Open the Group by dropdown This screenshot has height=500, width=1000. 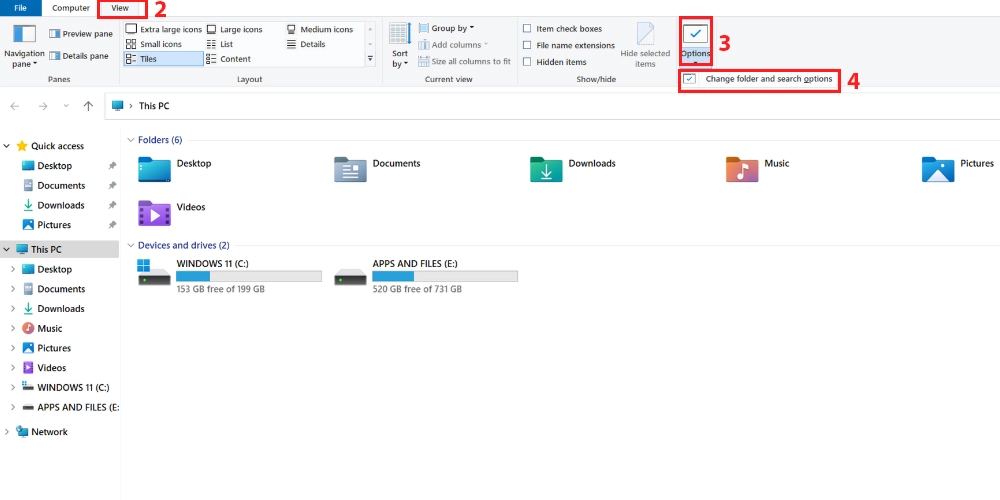coord(446,28)
